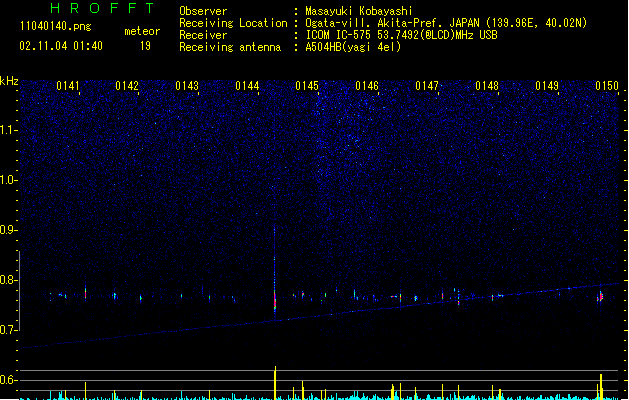Click the 1.0 kHz axis label

tap(9, 180)
